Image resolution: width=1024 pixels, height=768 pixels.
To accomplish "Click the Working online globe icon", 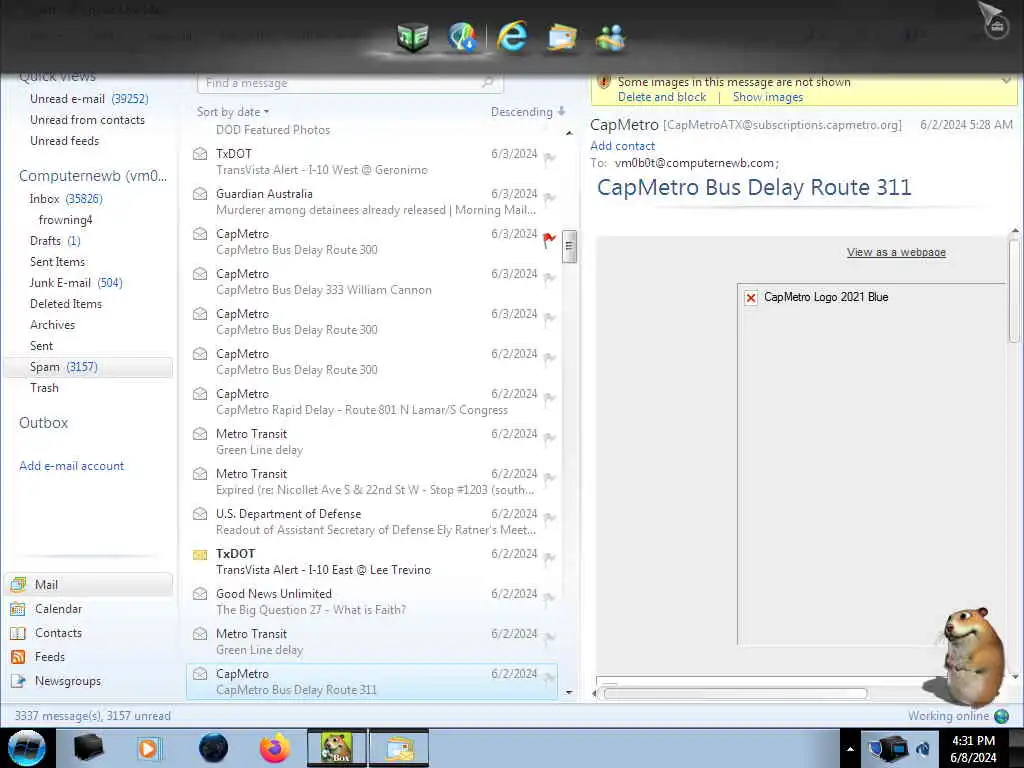I will coord(1002,716).
